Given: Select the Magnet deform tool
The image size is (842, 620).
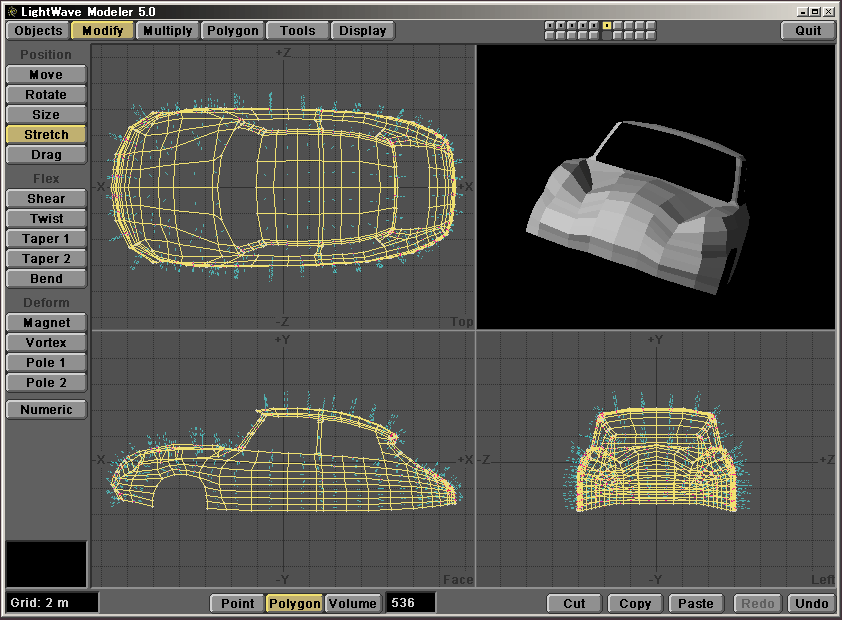Looking at the screenshot, I should pos(46,323).
